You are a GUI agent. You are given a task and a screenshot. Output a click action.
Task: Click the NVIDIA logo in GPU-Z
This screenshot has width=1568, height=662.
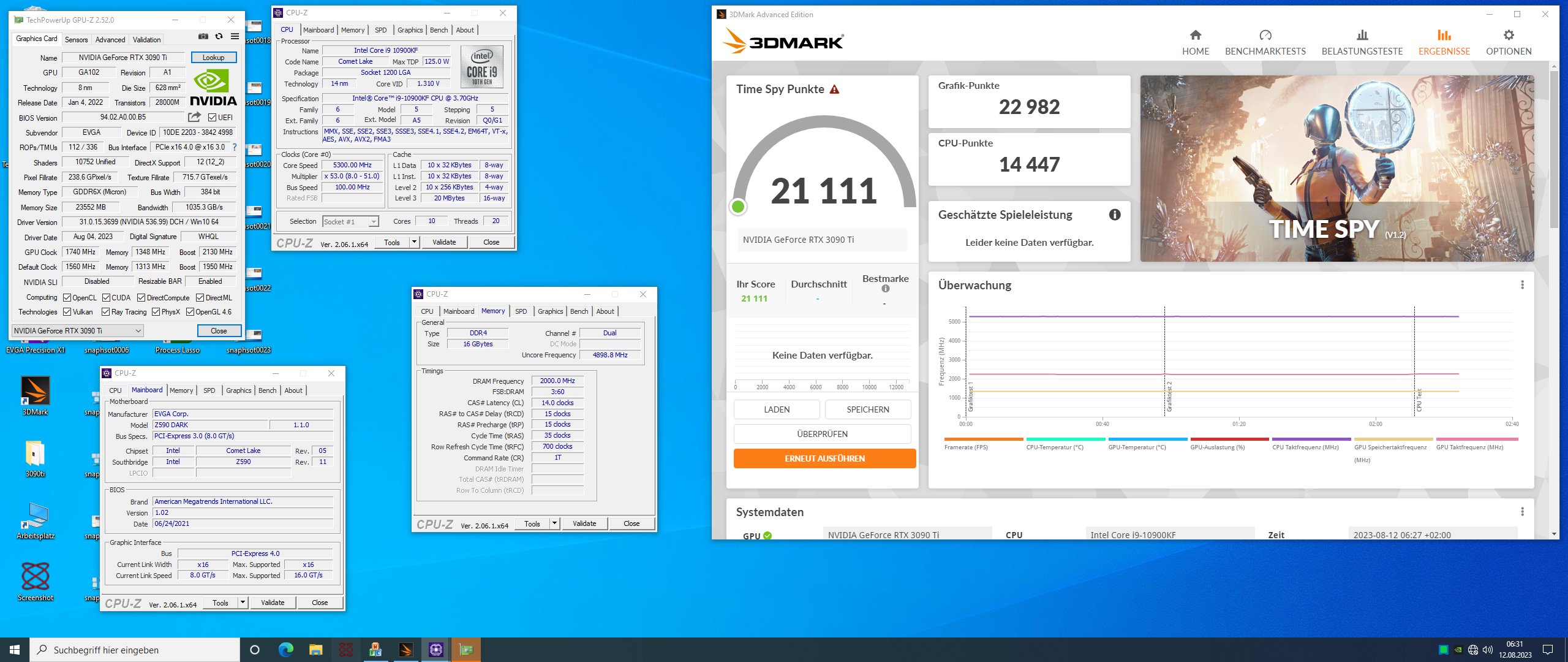pyautogui.click(x=213, y=88)
